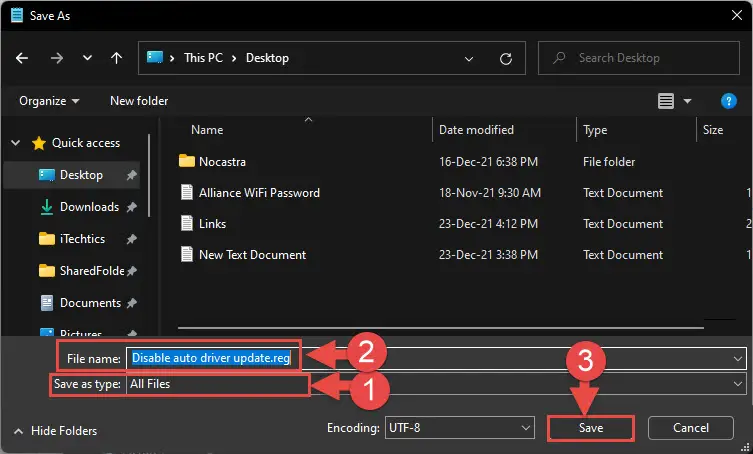Close the Save As dialog
Image resolution: width=753 pixels, height=454 pixels.
click(x=737, y=15)
